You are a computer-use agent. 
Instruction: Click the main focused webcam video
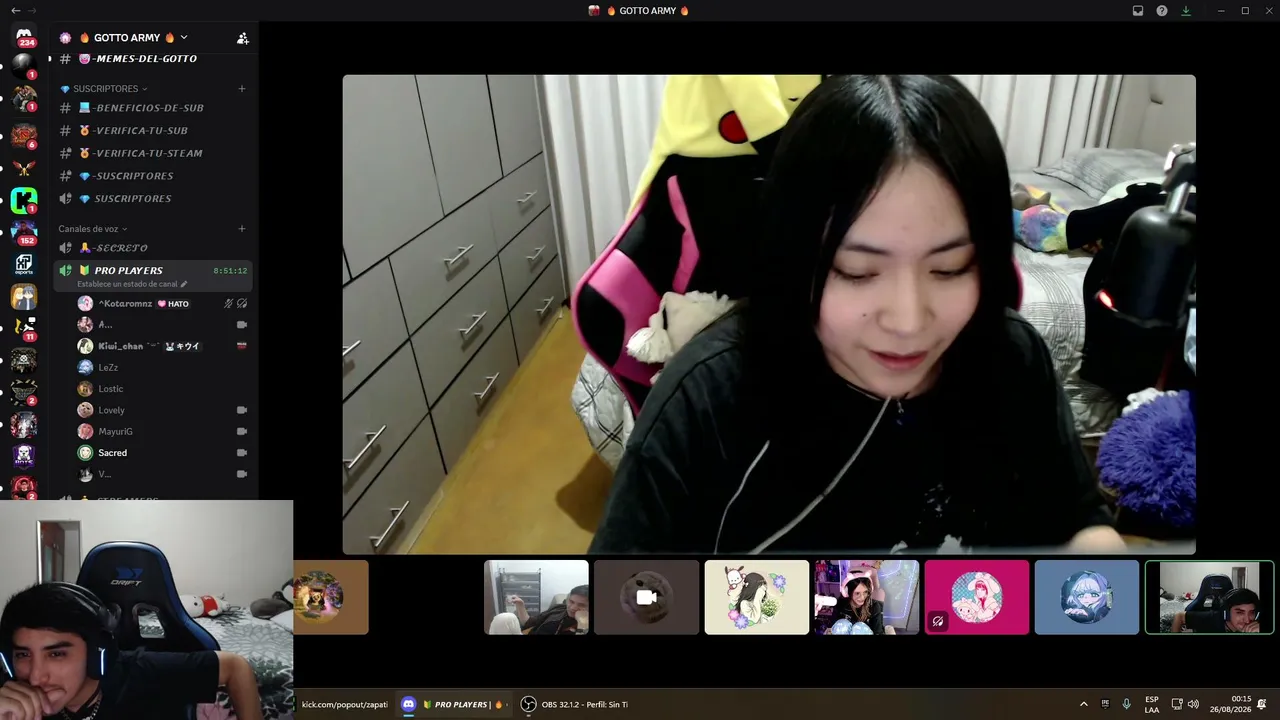[769, 314]
